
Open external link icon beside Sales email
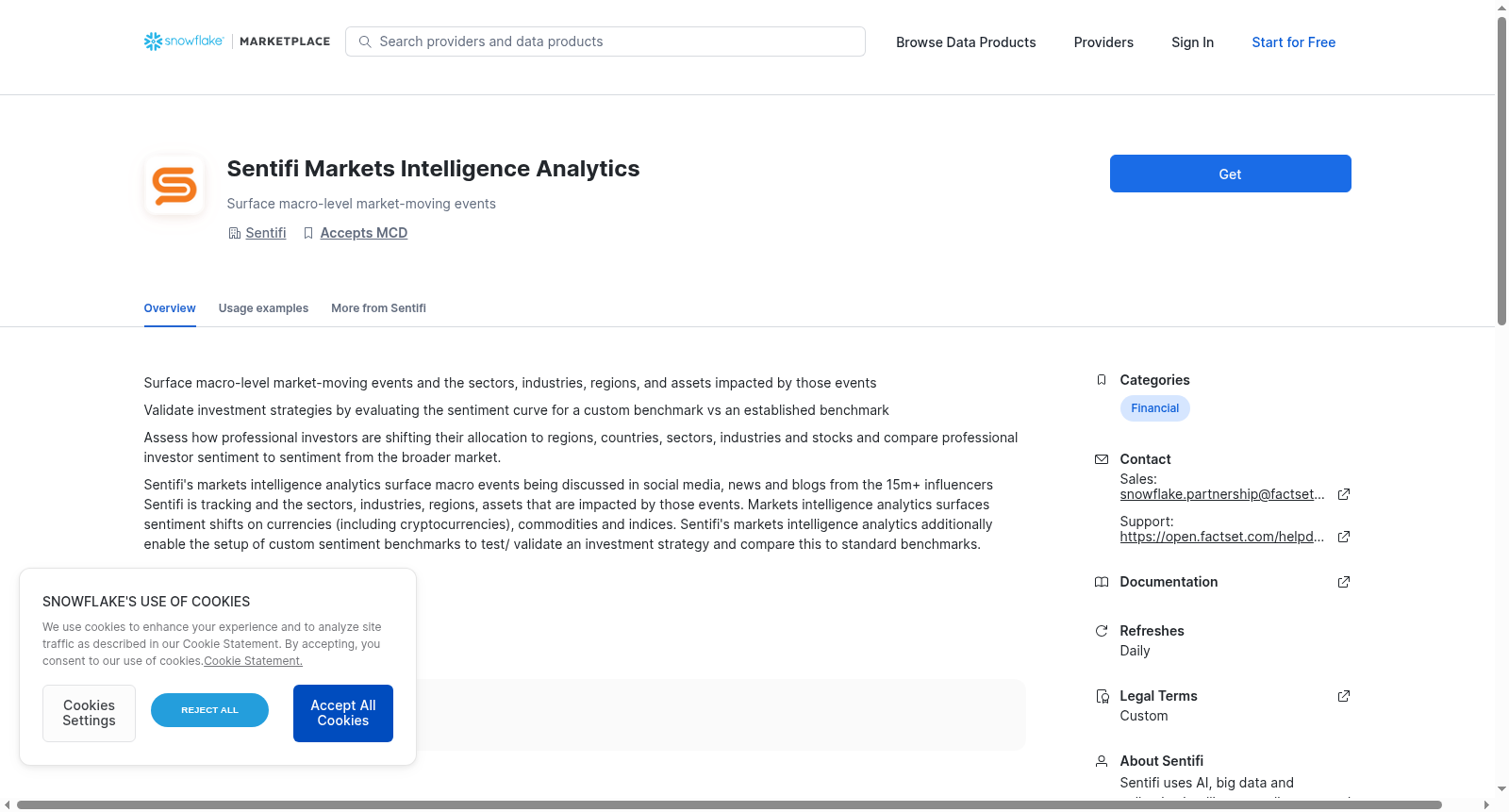pyautogui.click(x=1344, y=494)
